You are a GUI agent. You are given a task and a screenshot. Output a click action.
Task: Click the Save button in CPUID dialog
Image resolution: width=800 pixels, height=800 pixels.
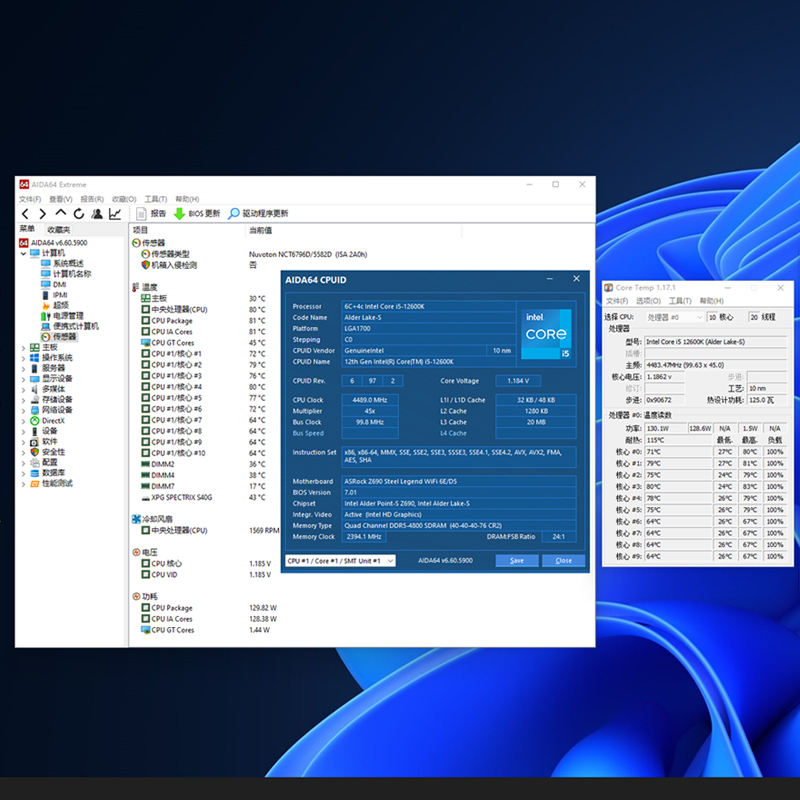[516, 561]
